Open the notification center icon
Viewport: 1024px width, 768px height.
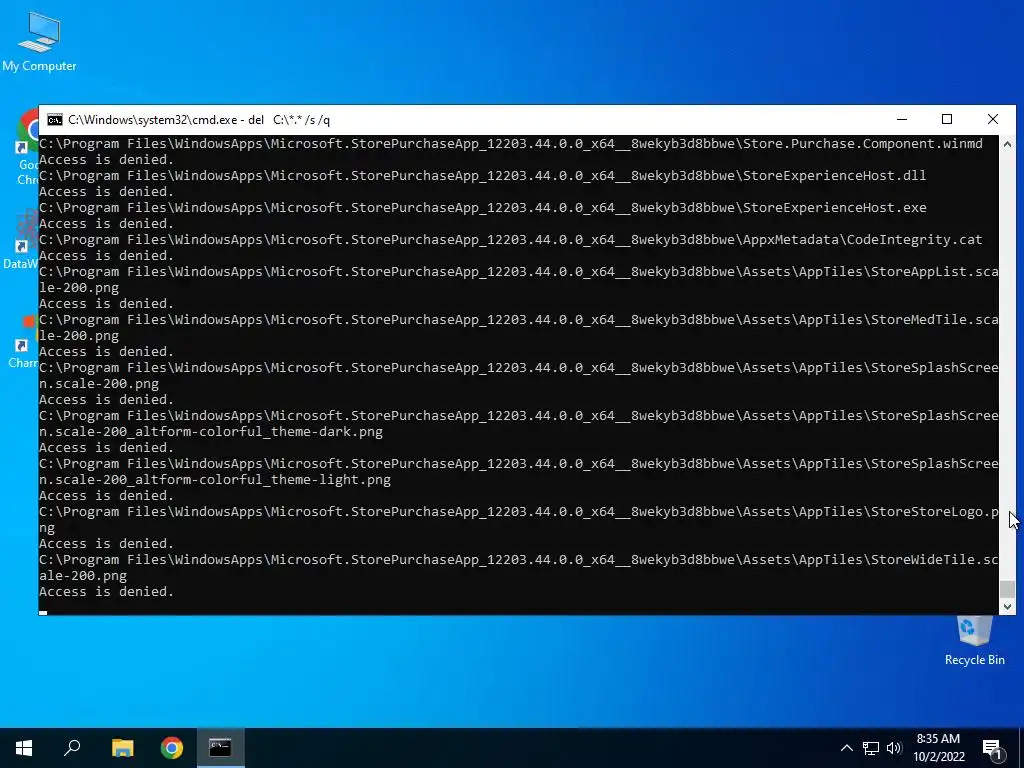[993, 749]
